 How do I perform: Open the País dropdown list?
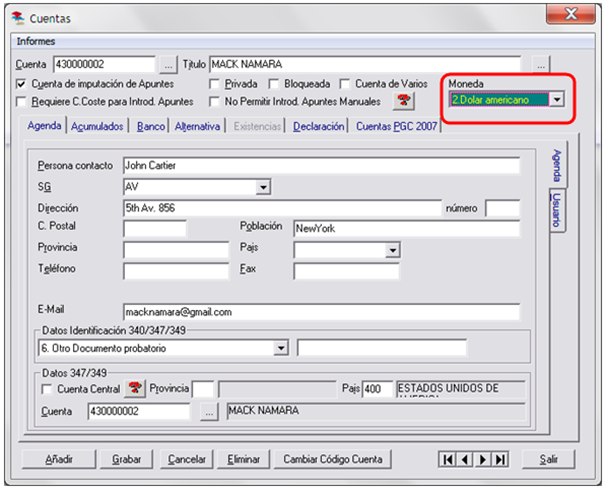392,250
